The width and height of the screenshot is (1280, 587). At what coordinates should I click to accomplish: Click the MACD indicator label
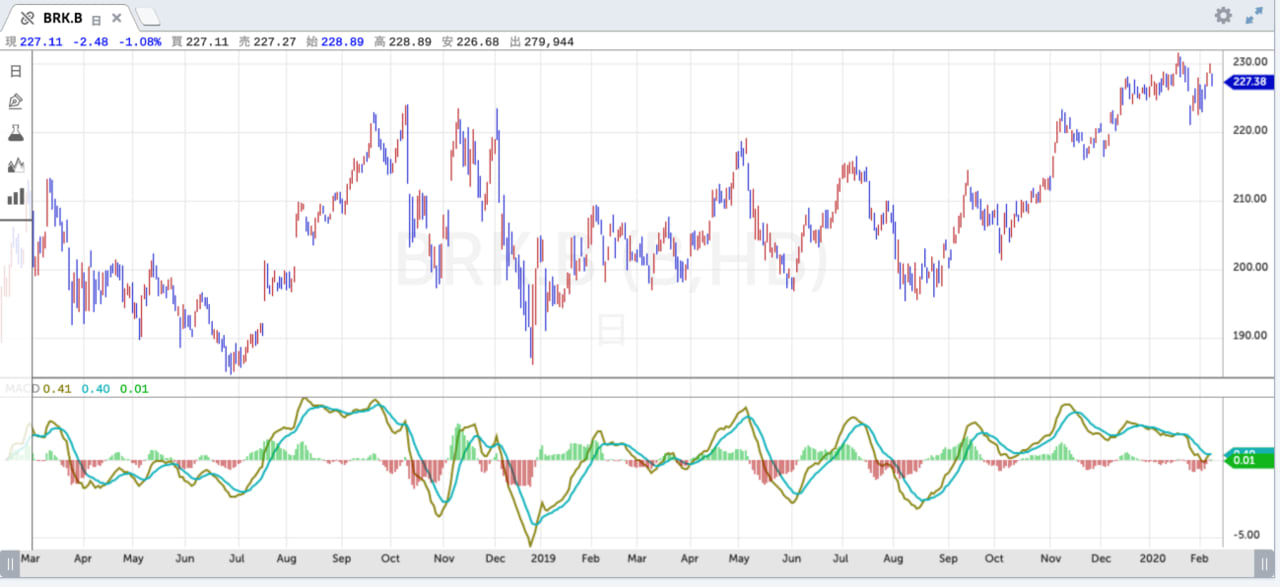22,388
